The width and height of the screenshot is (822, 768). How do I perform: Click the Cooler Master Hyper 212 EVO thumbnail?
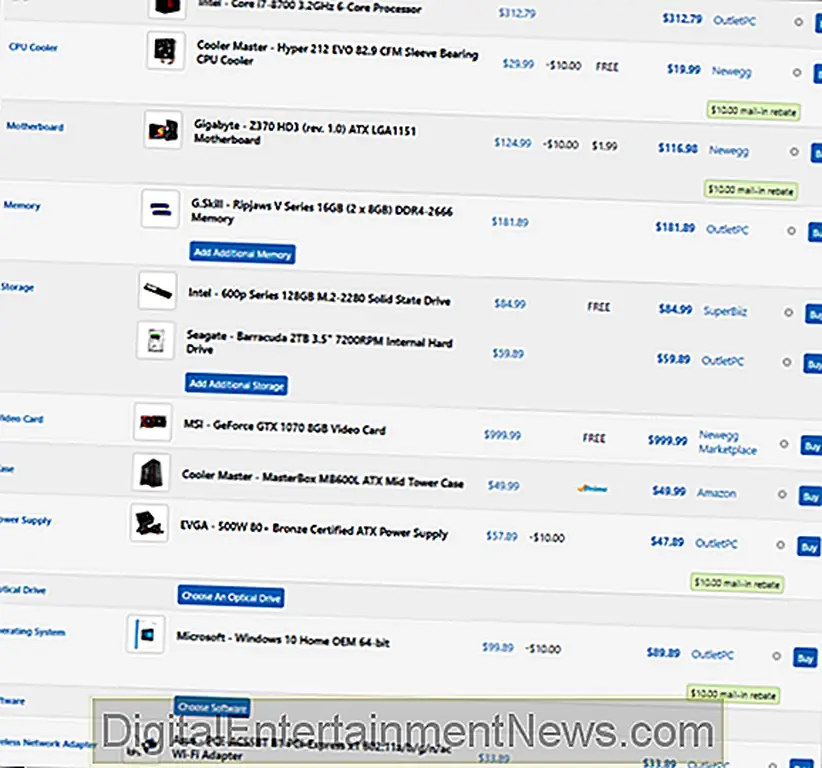(165, 51)
